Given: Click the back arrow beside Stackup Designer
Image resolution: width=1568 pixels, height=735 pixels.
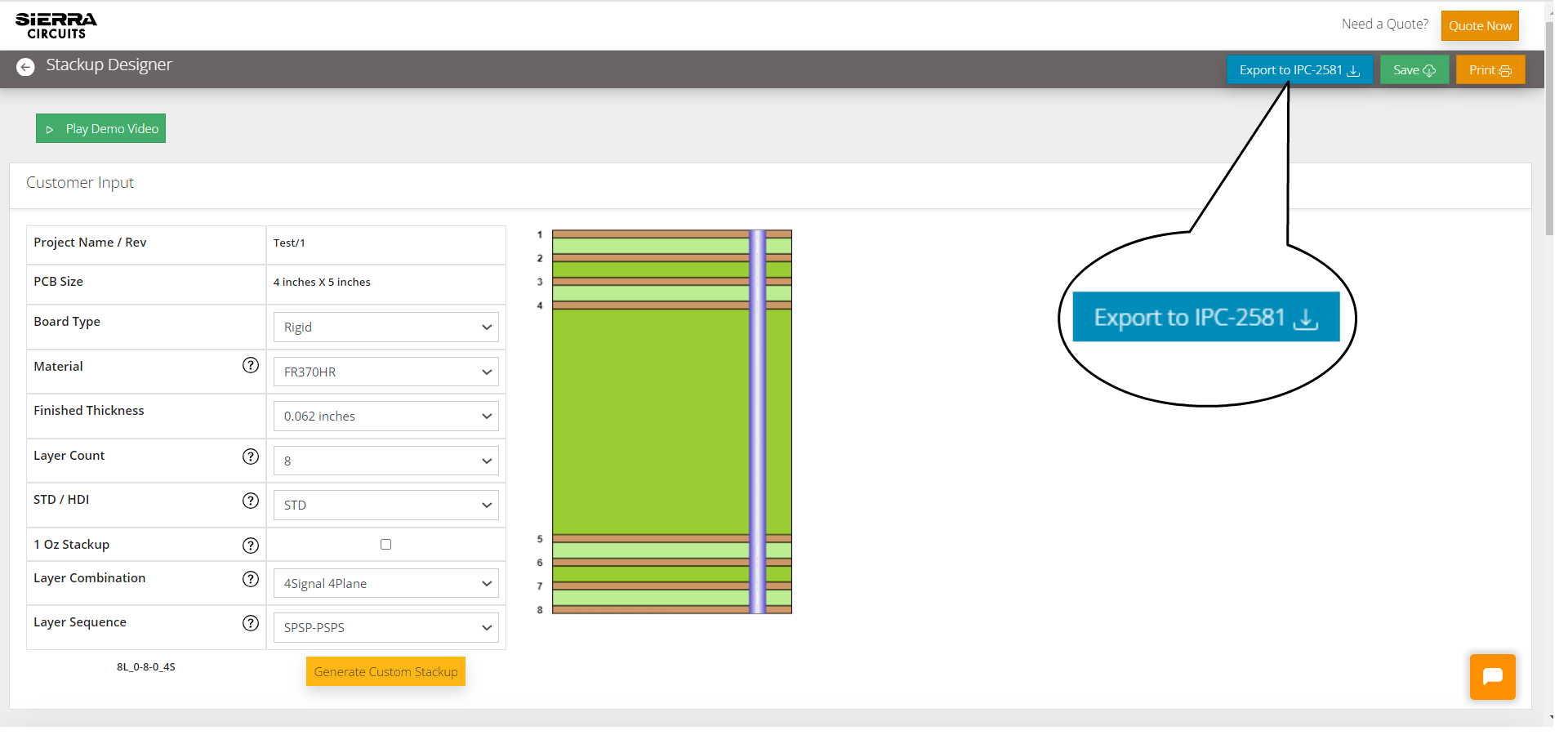Looking at the screenshot, I should [x=25, y=67].
